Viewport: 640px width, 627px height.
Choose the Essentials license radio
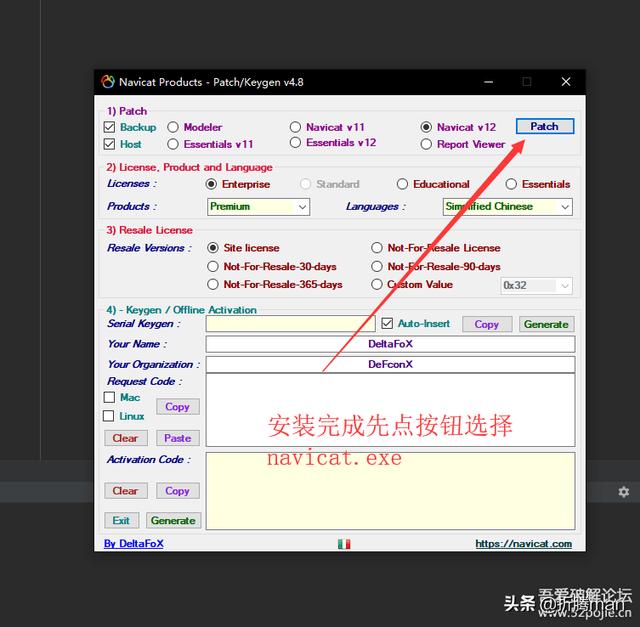tap(511, 184)
